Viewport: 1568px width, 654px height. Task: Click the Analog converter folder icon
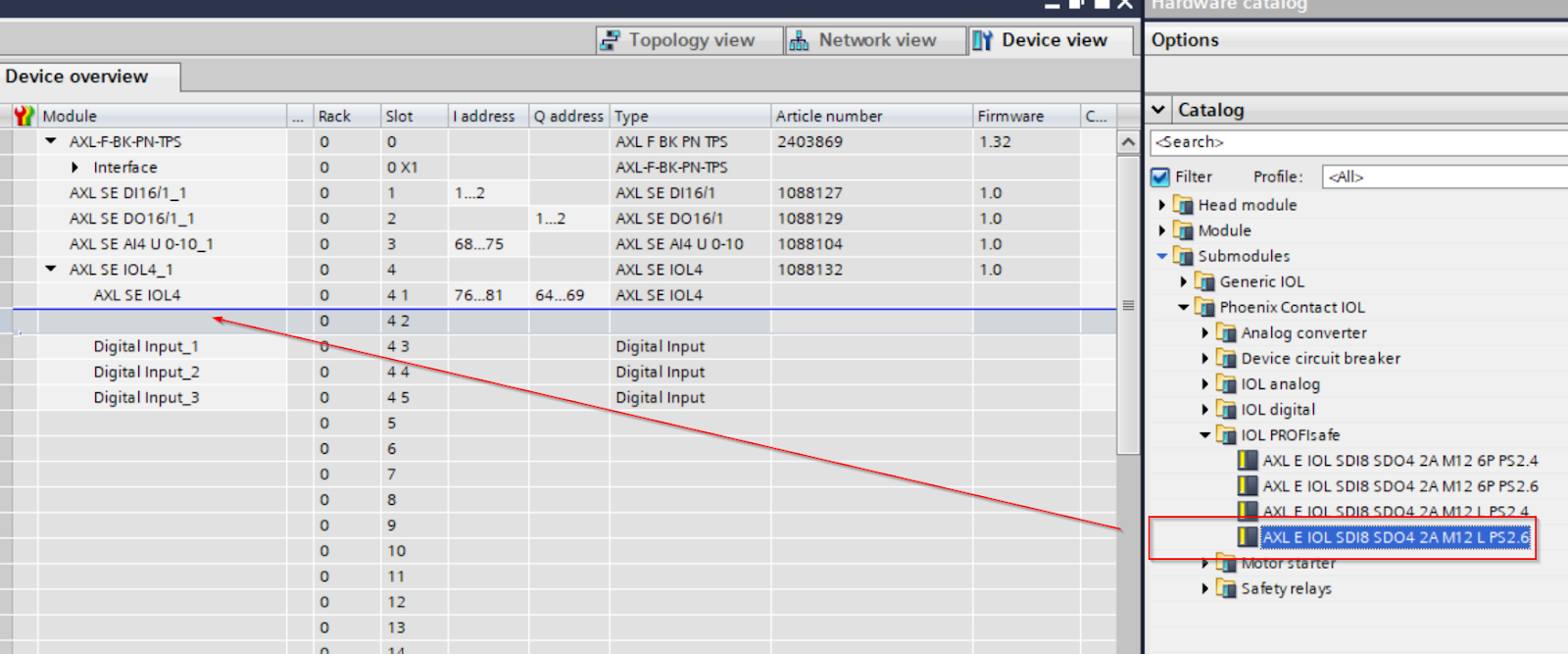point(1226,333)
